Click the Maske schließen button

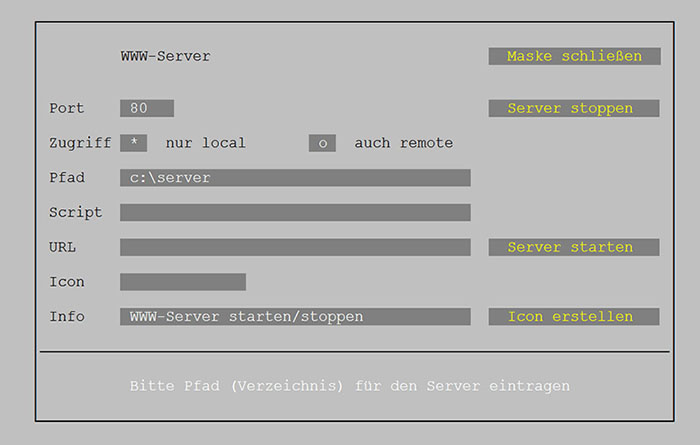pyautogui.click(x=574, y=57)
